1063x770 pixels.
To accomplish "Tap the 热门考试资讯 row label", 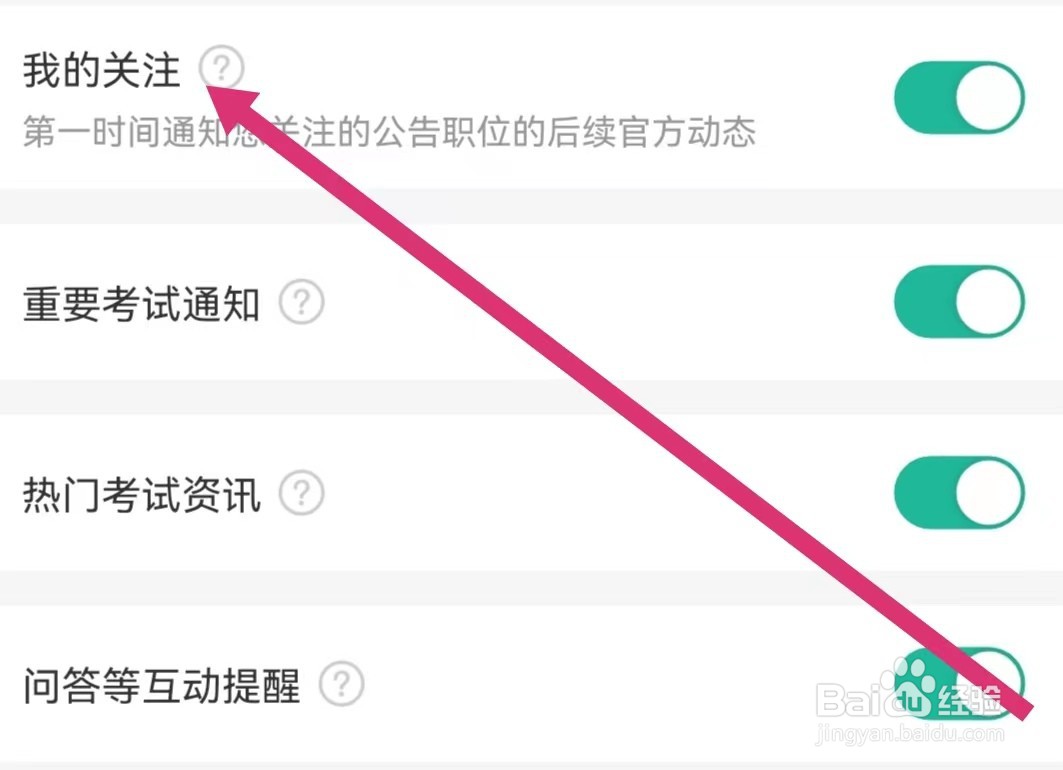I will [x=142, y=495].
